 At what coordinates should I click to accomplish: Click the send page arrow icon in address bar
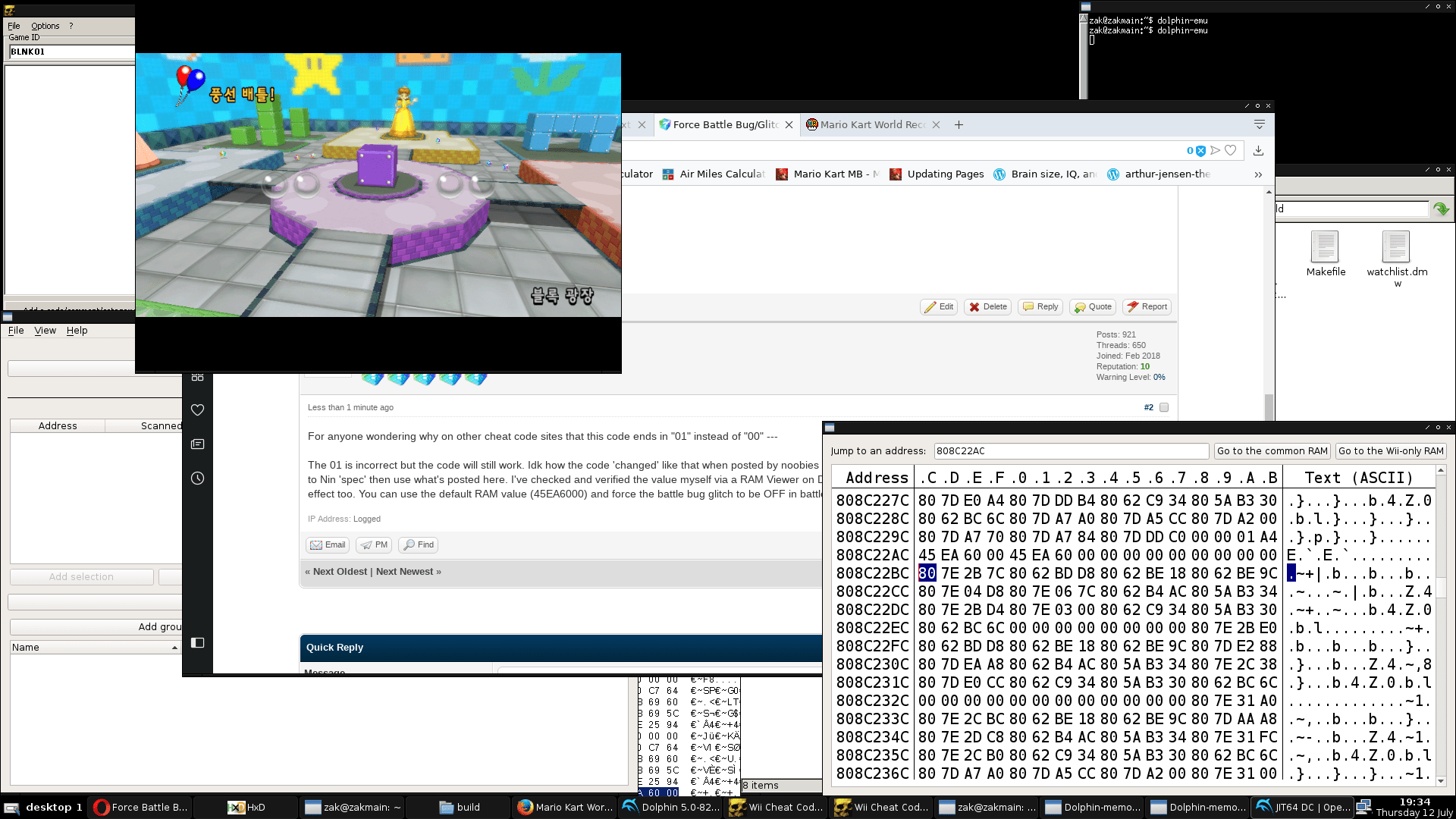[x=1216, y=151]
